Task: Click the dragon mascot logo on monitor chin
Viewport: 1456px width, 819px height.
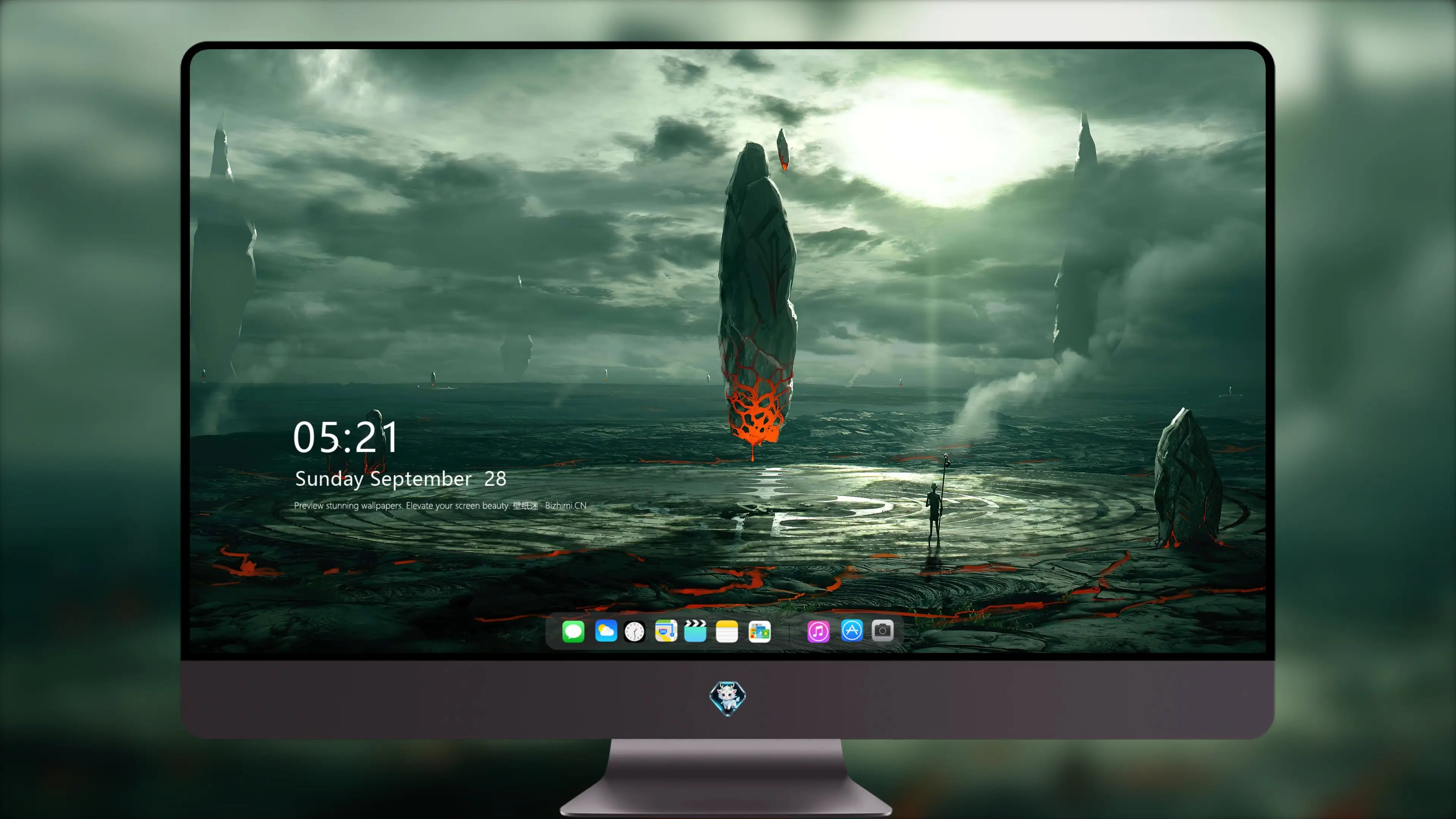Action: pyautogui.click(x=728, y=698)
